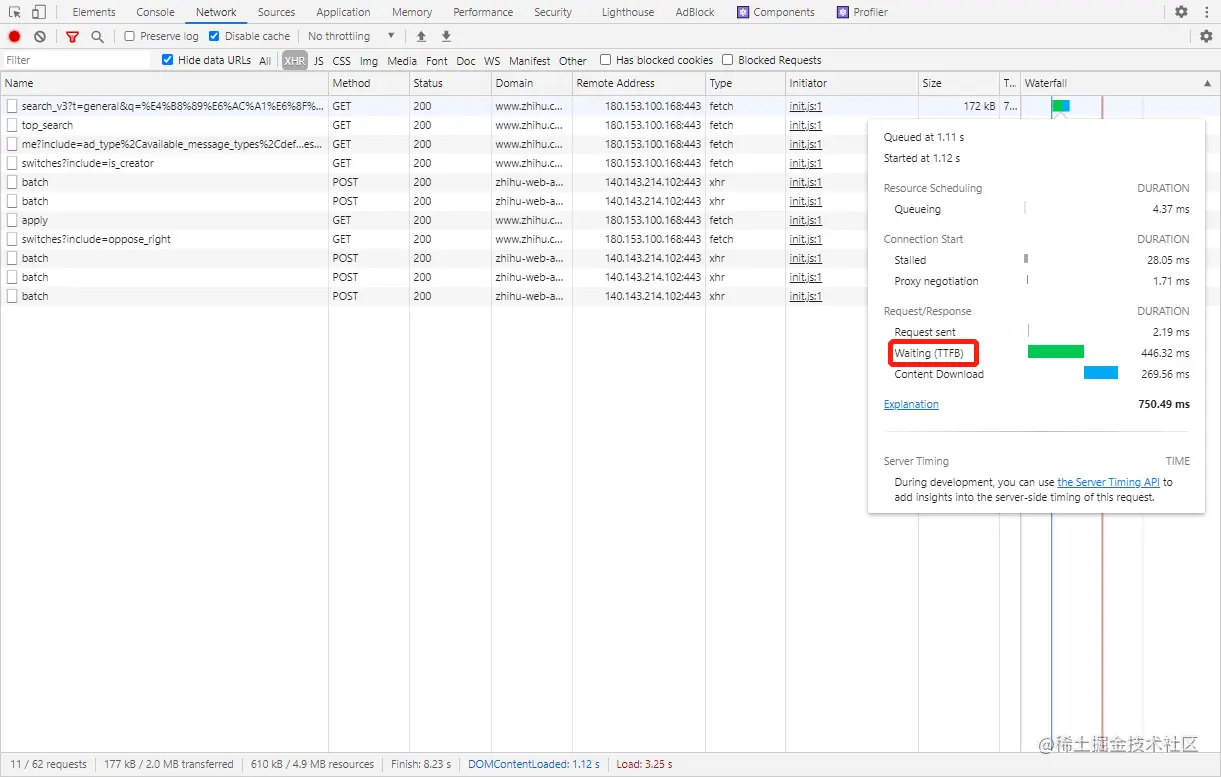This screenshot has height=777, width=1221.
Task: Export HAR file with download arrow
Action: tap(446, 36)
